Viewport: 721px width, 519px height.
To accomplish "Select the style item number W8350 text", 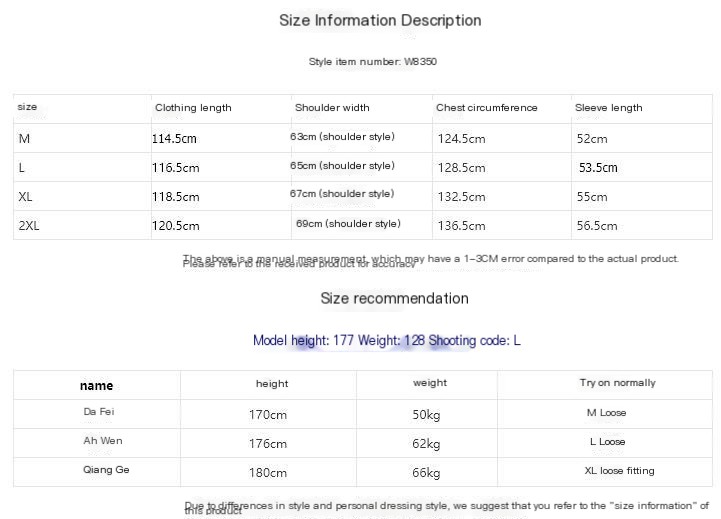I will point(372,62).
